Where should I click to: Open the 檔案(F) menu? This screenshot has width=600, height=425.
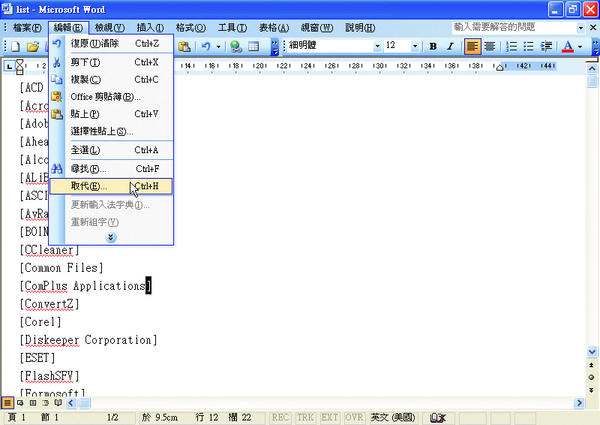point(27,28)
